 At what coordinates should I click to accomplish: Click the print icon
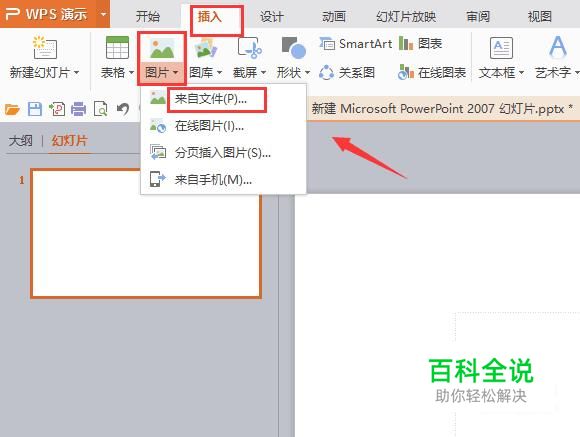coord(78,109)
